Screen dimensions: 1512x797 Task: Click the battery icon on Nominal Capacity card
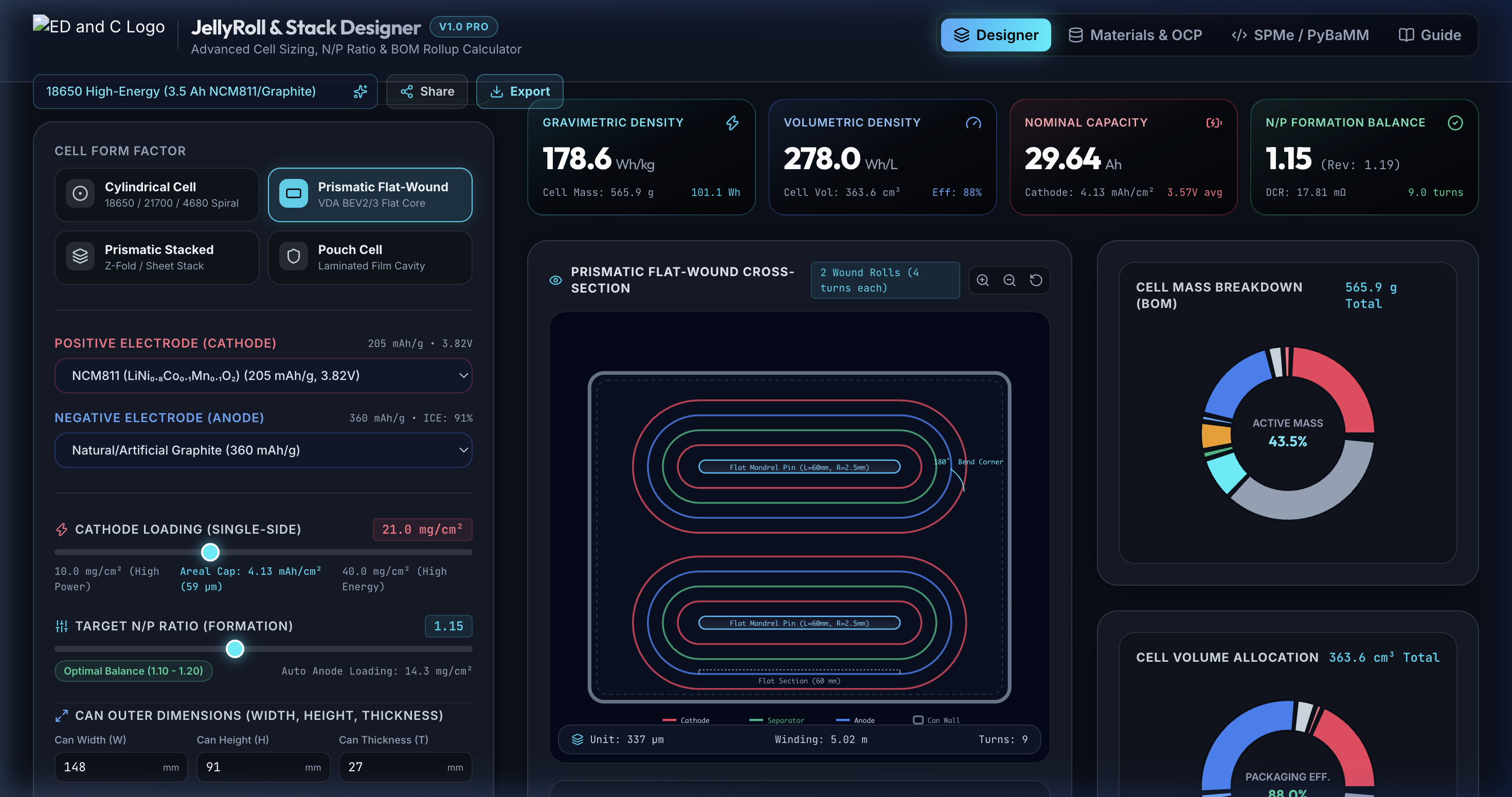[1214, 123]
